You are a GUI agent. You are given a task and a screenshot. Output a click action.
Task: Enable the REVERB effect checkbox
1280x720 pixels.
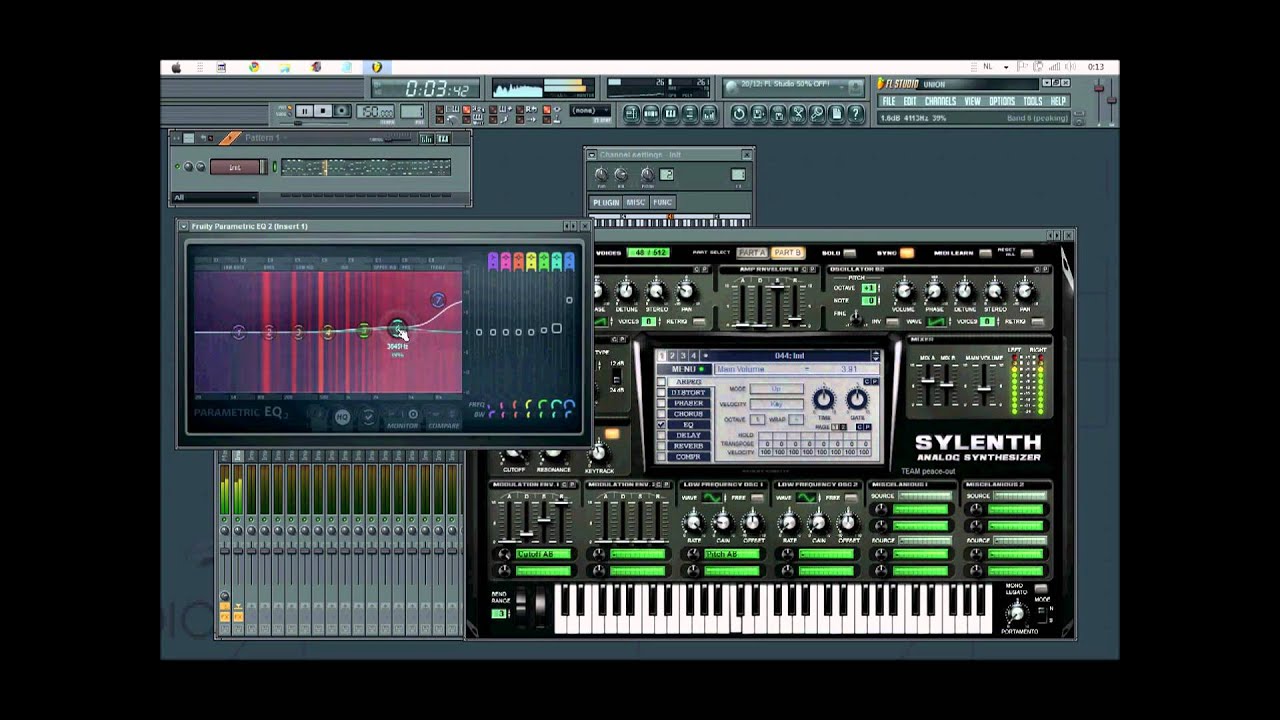click(x=661, y=445)
